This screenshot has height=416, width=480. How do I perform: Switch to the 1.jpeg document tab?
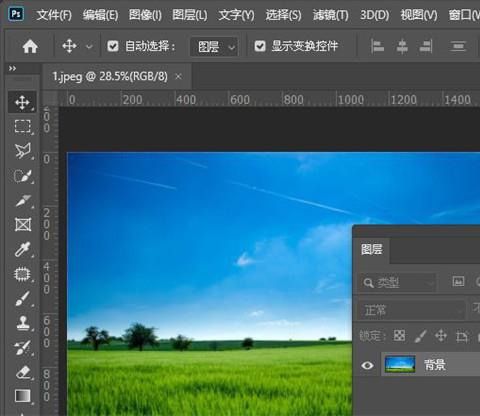[x=110, y=77]
